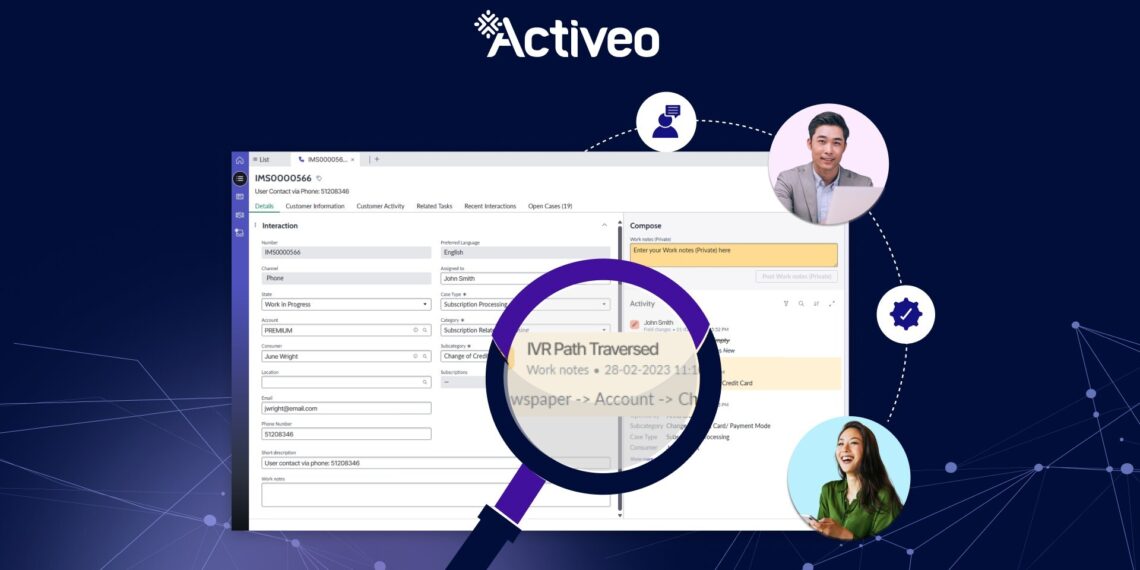Open the third sidebar icon below the list icon
This screenshot has height=570, width=1140.
pos(240,197)
